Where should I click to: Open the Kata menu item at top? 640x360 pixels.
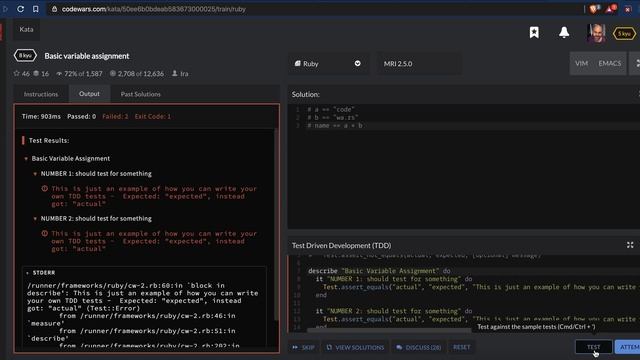(26, 29)
